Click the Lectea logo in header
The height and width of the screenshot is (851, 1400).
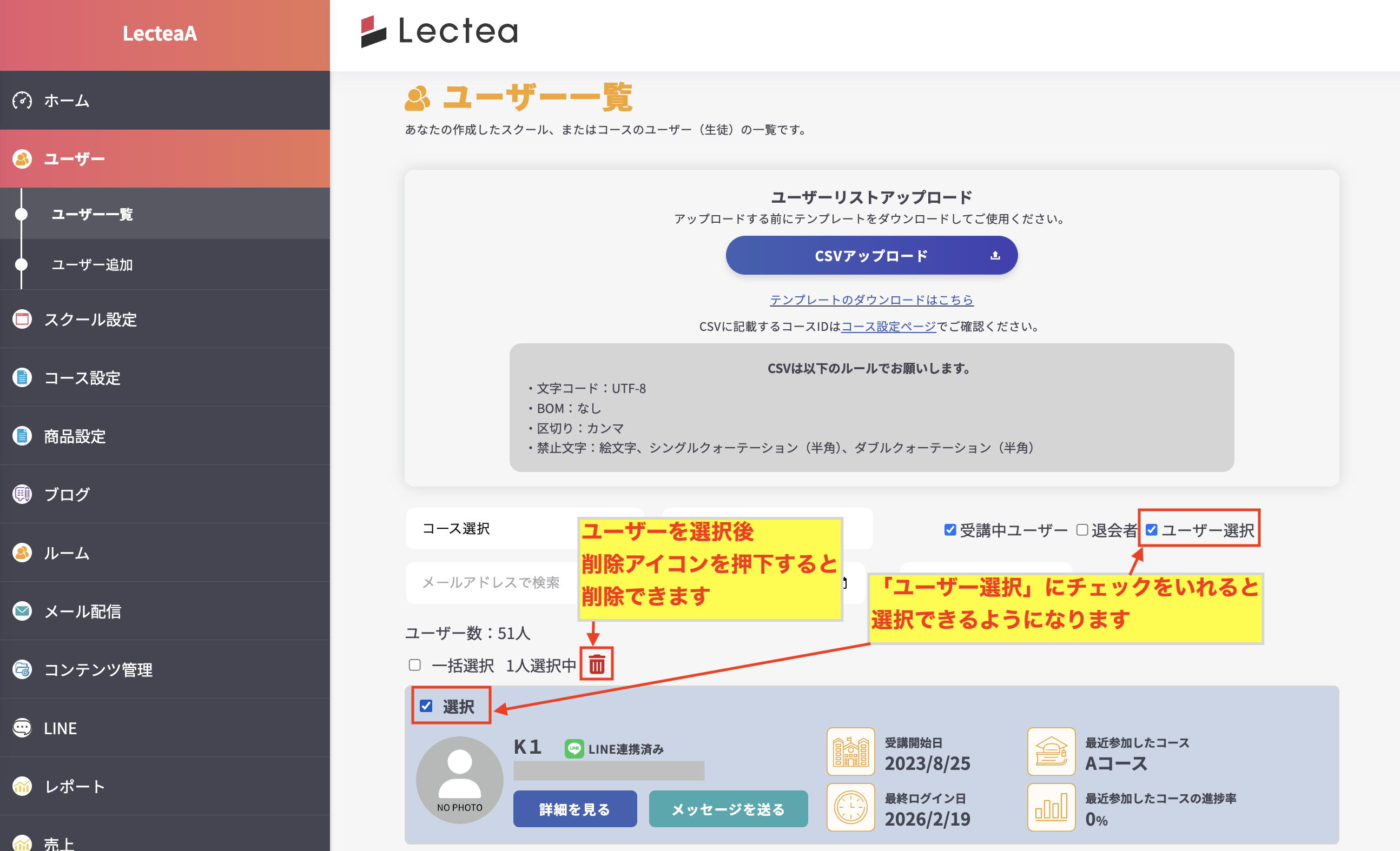tap(439, 31)
